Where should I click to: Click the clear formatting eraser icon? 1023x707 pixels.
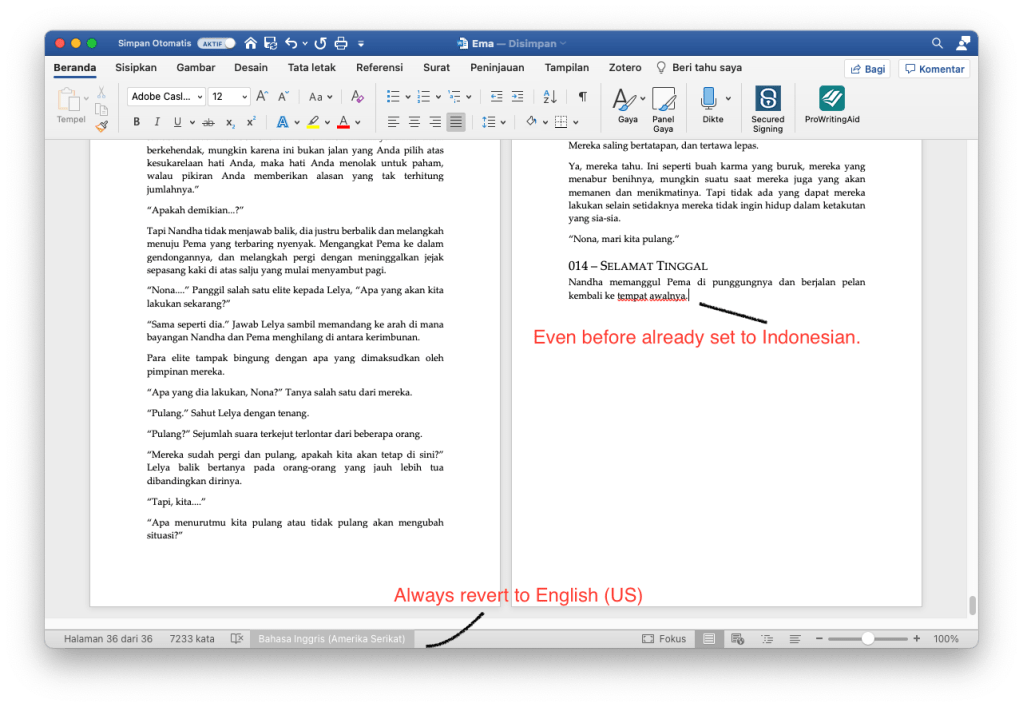tap(357, 97)
